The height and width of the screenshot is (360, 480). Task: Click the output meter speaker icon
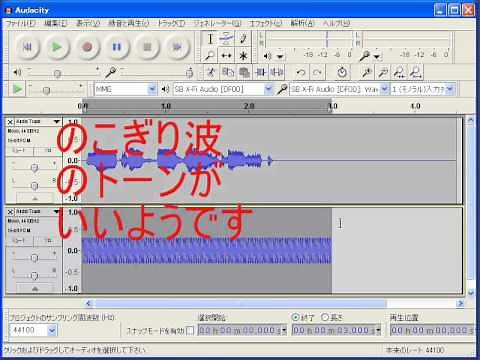pos(268,56)
